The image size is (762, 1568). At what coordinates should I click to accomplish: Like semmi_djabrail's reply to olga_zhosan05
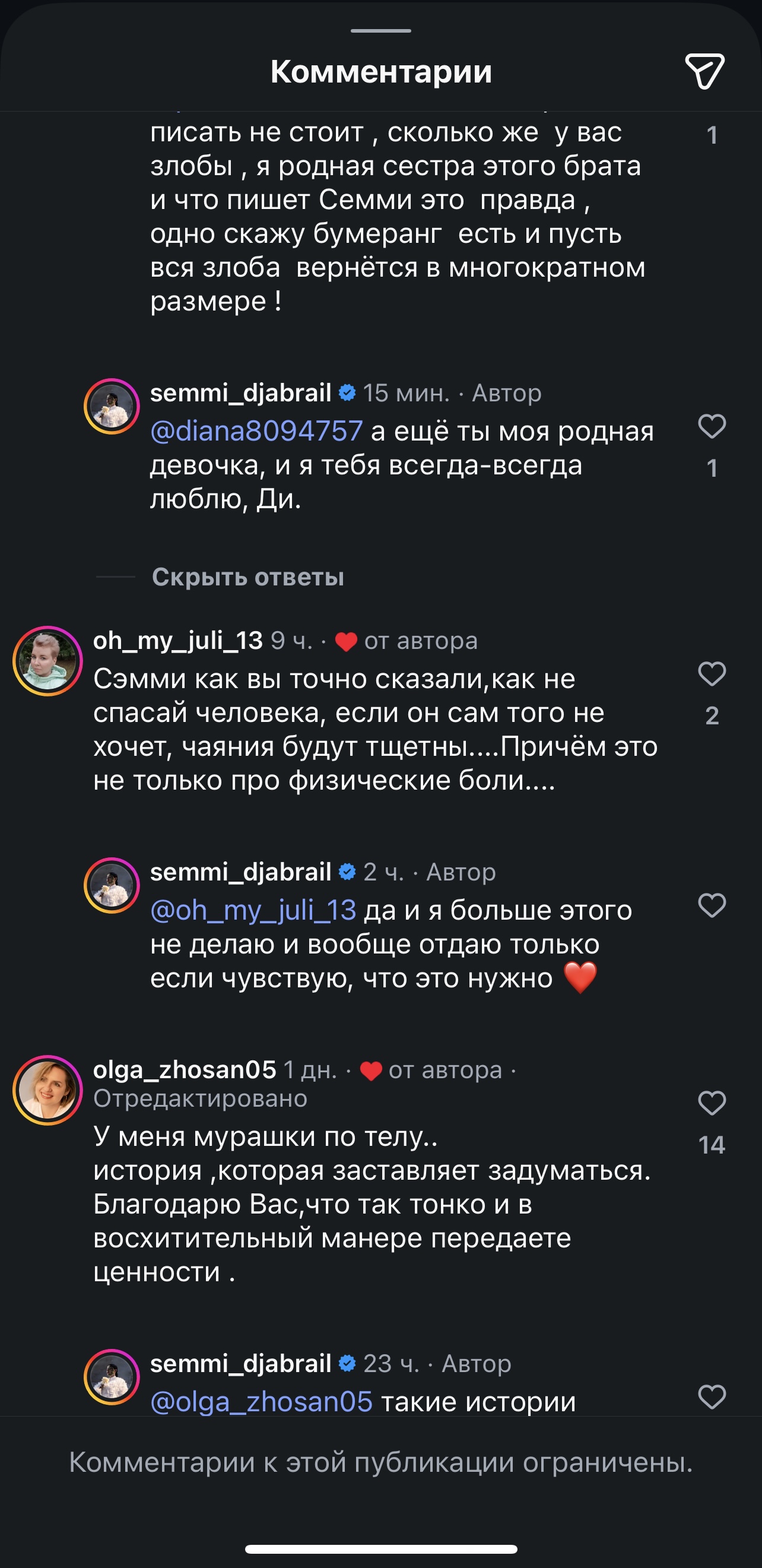tap(712, 1396)
